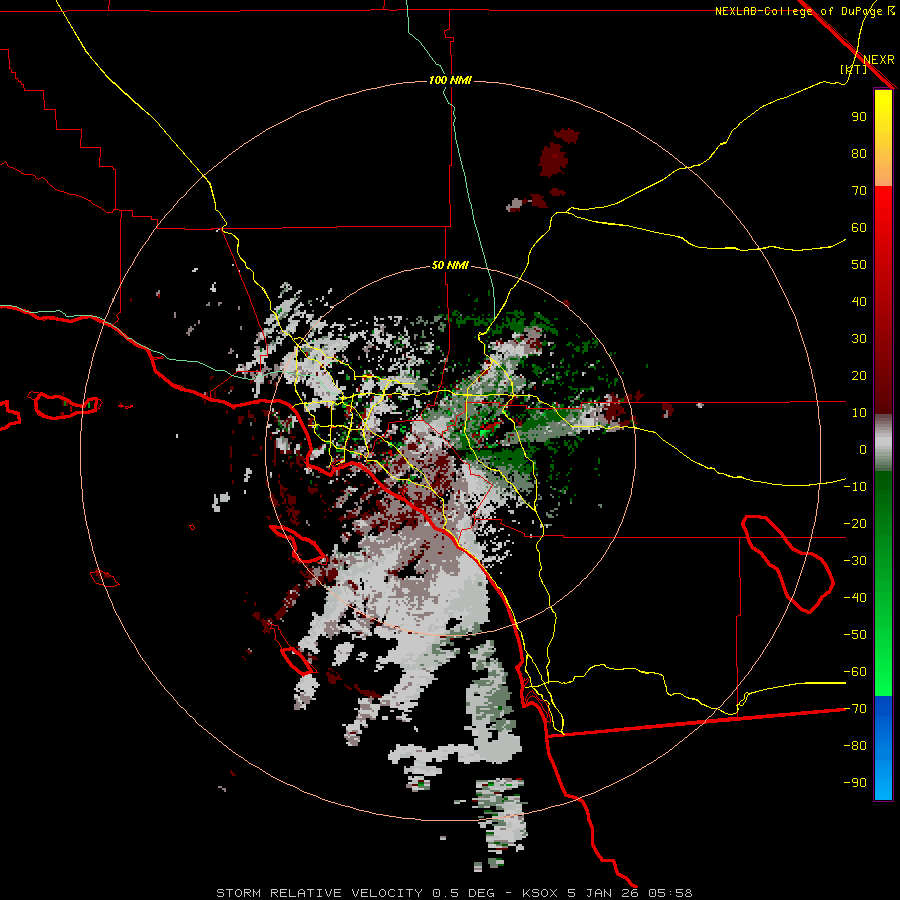Viewport: 900px width, 900px height.
Task: Click the 50 value on the velocity scale
Action: click(859, 265)
